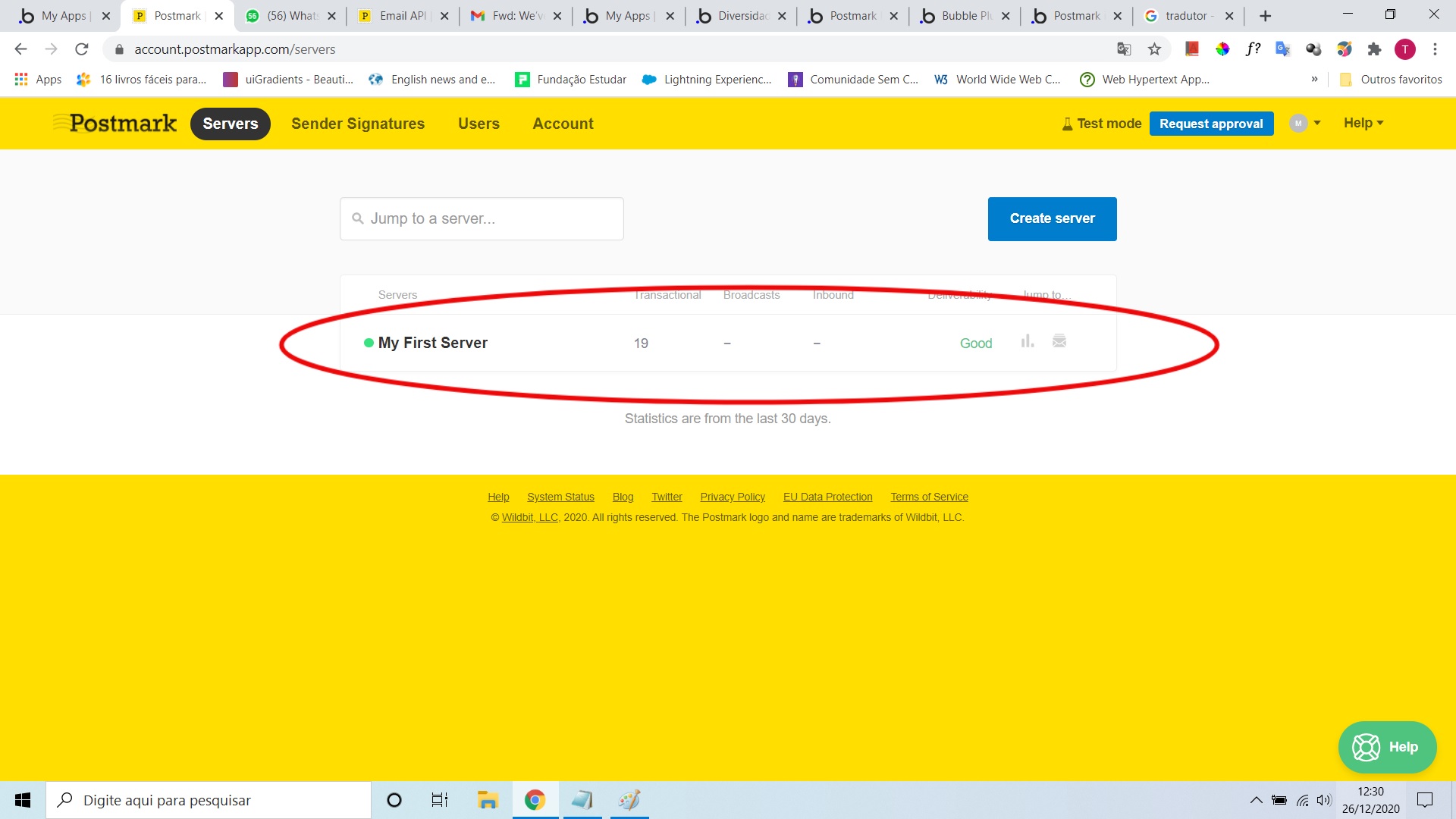Viewport: 1456px width, 819px height.
Task: Click the Create server button
Action: (x=1052, y=218)
